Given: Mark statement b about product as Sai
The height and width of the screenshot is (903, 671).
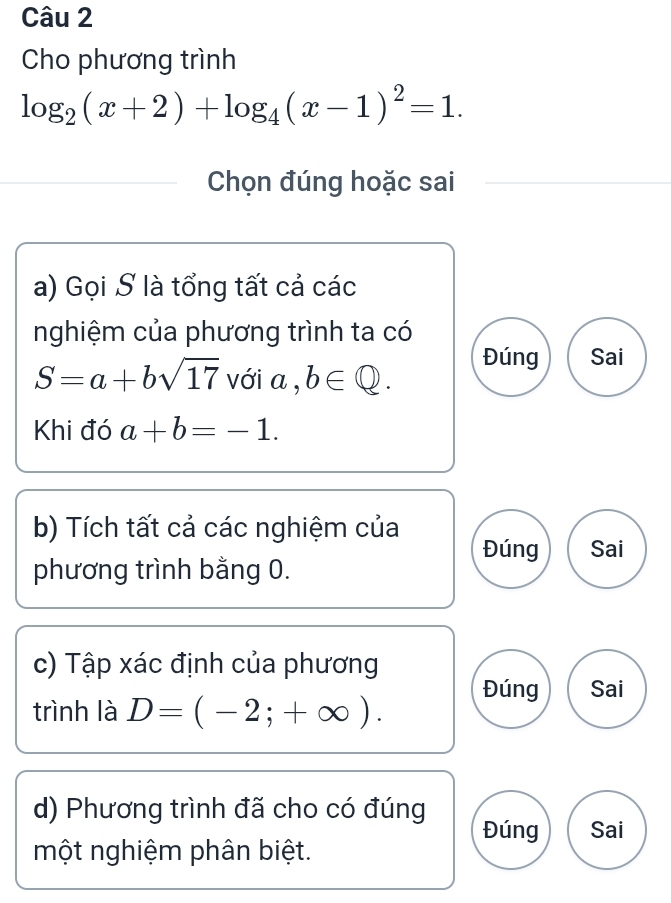Looking at the screenshot, I should coord(607,549).
